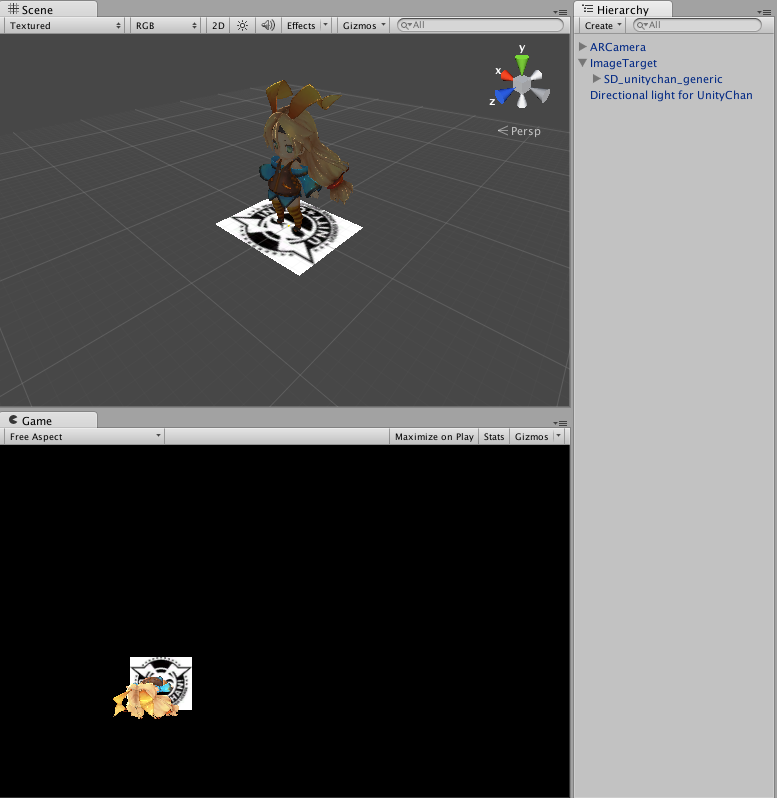Open the Textured draw mode dropdown
The image size is (777, 798).
(x=64, y=25)
